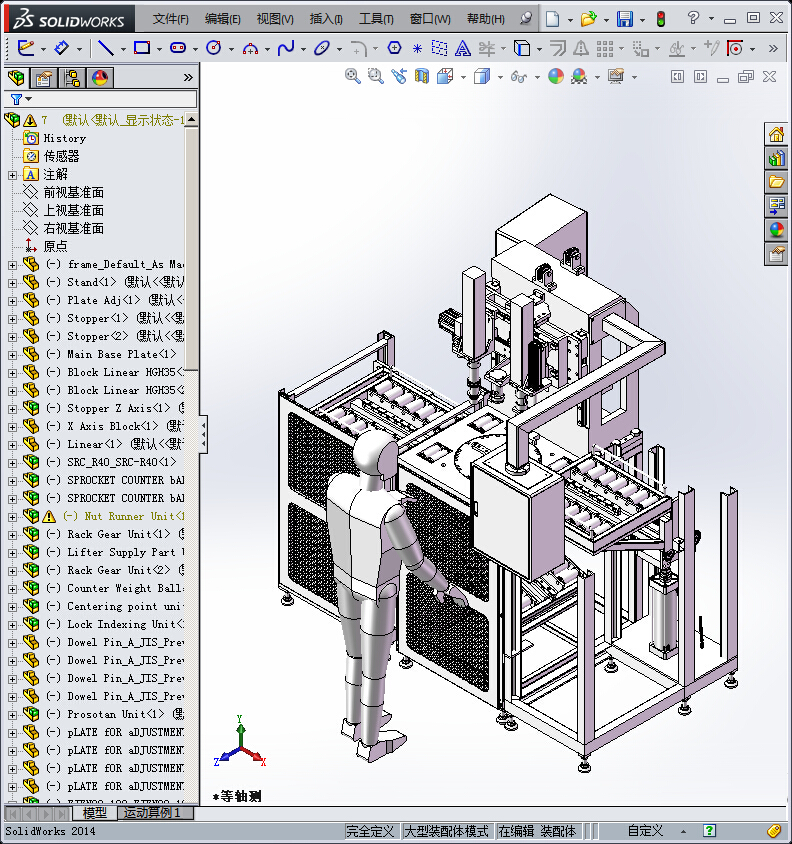This screenshot has height=844, width=792.
Task: Open the 编辑(E) menu
Action: tap(222, 19)
